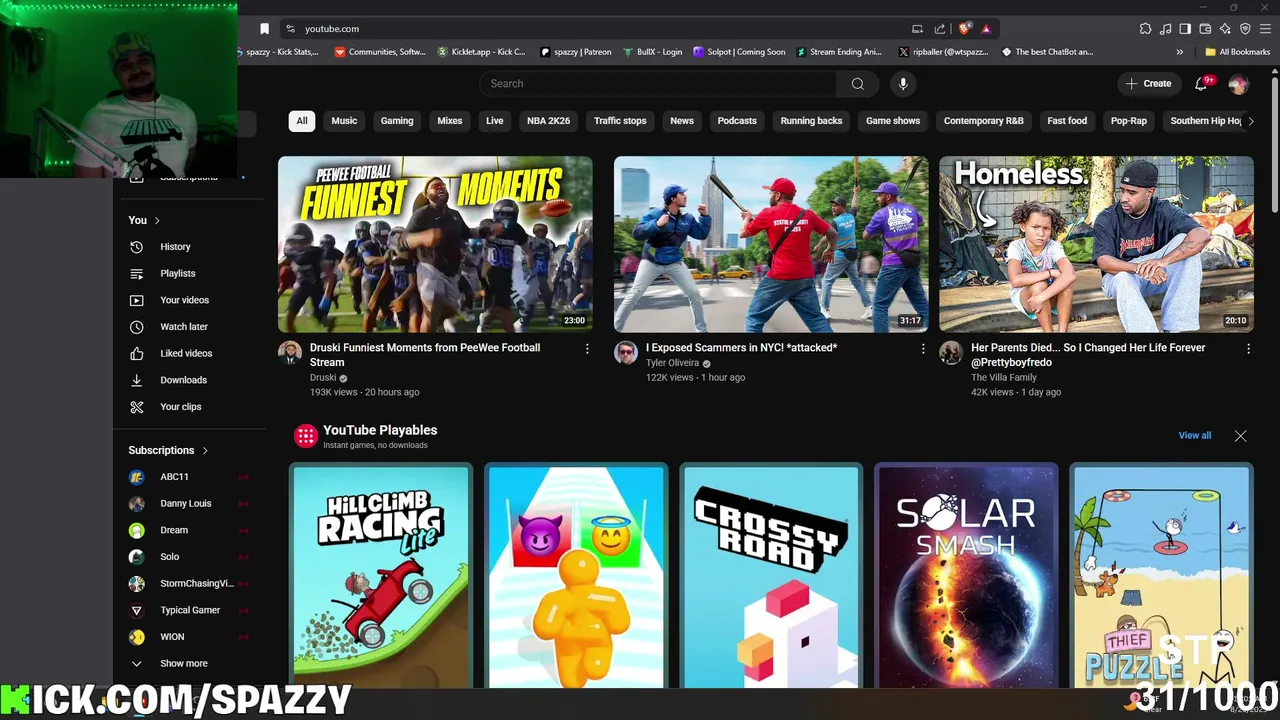Open more options for Her Parents Died video

click(1248, 349)
